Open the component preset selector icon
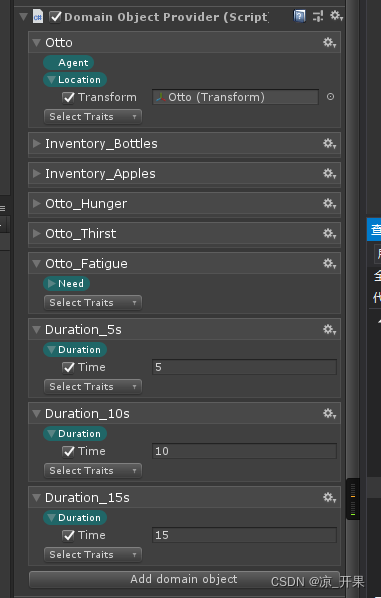 318,16
